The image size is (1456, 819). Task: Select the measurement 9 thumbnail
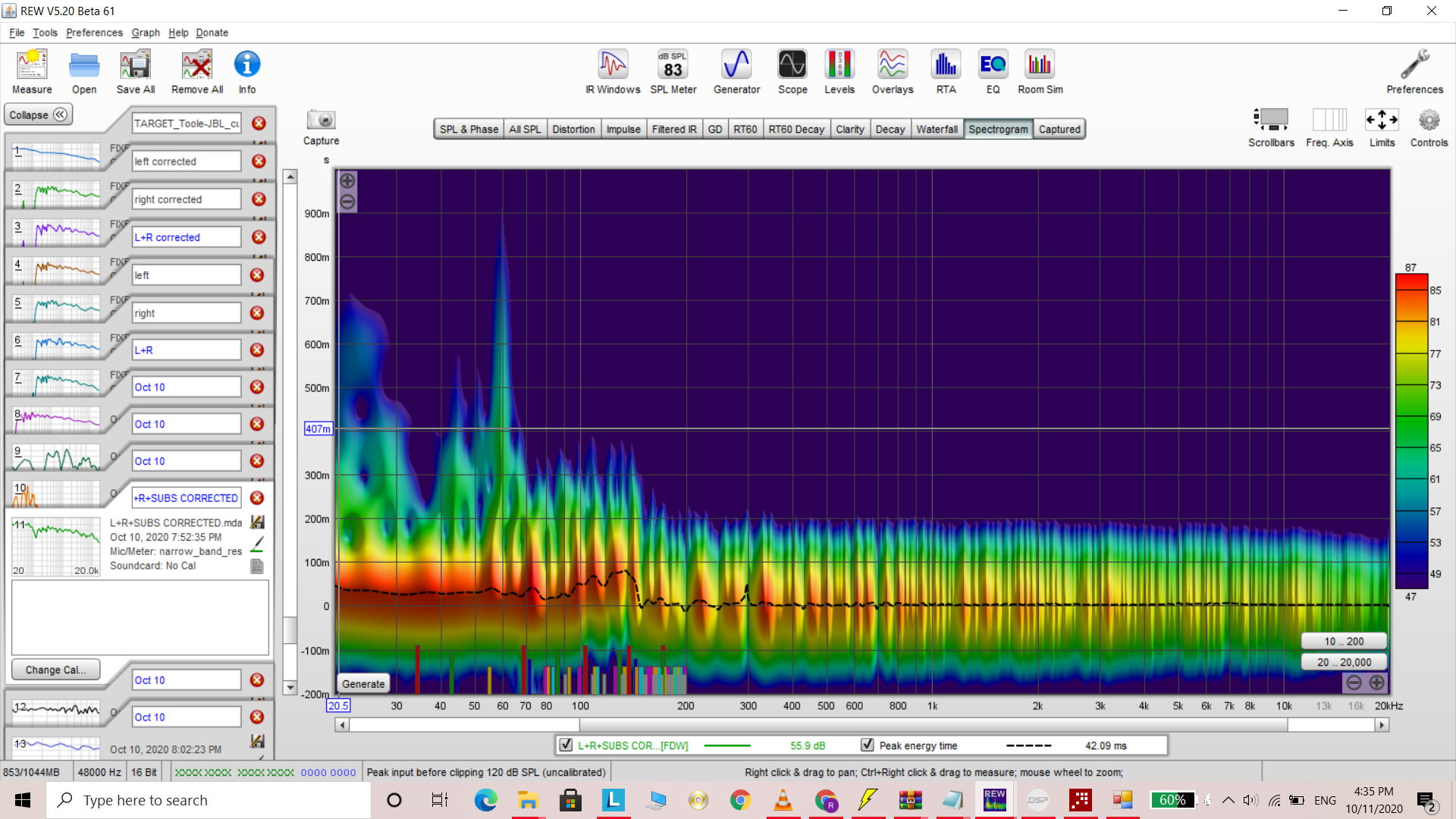click(x=56, y=458)
